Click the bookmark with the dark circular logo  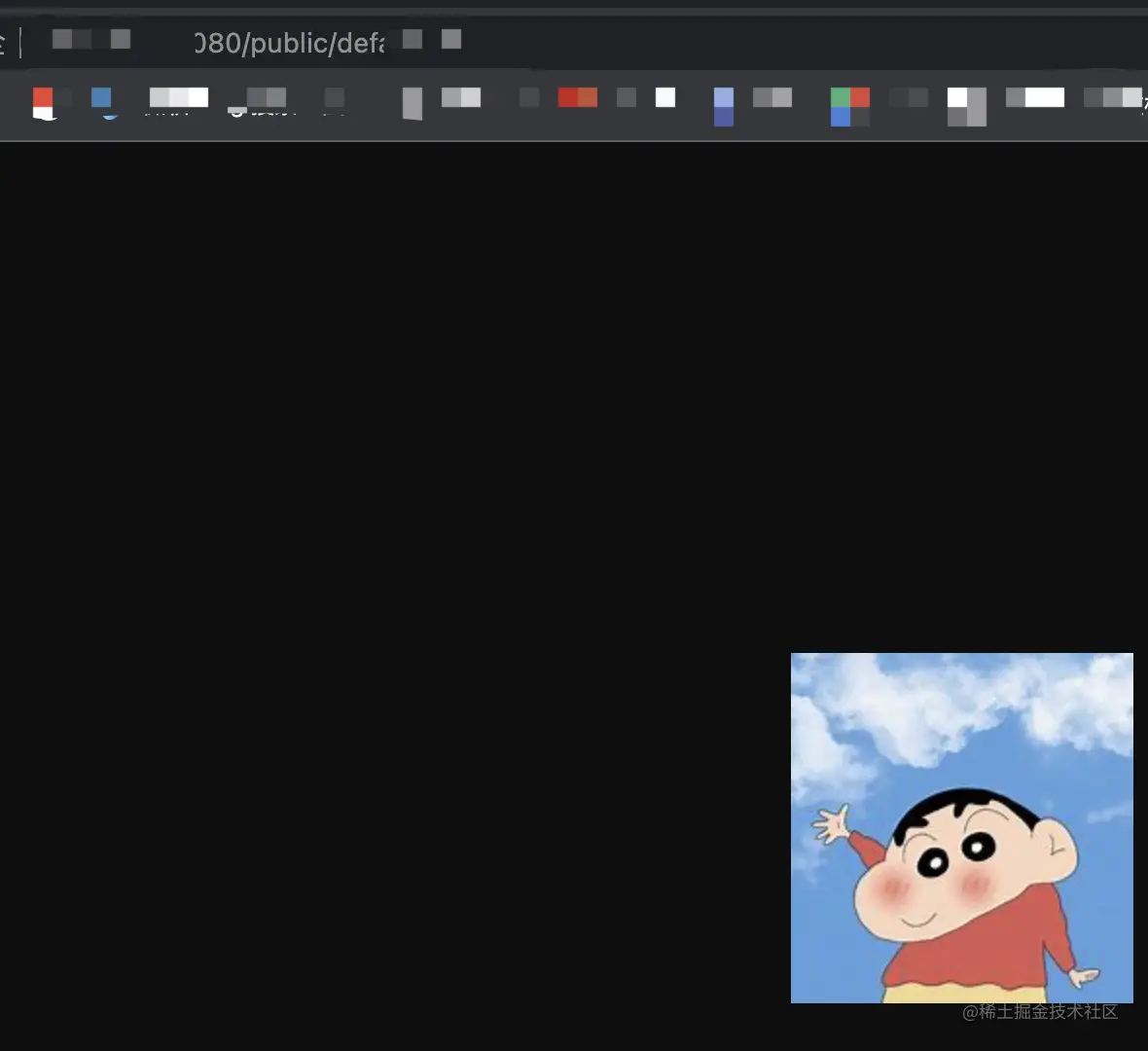[x=238, y=107]
